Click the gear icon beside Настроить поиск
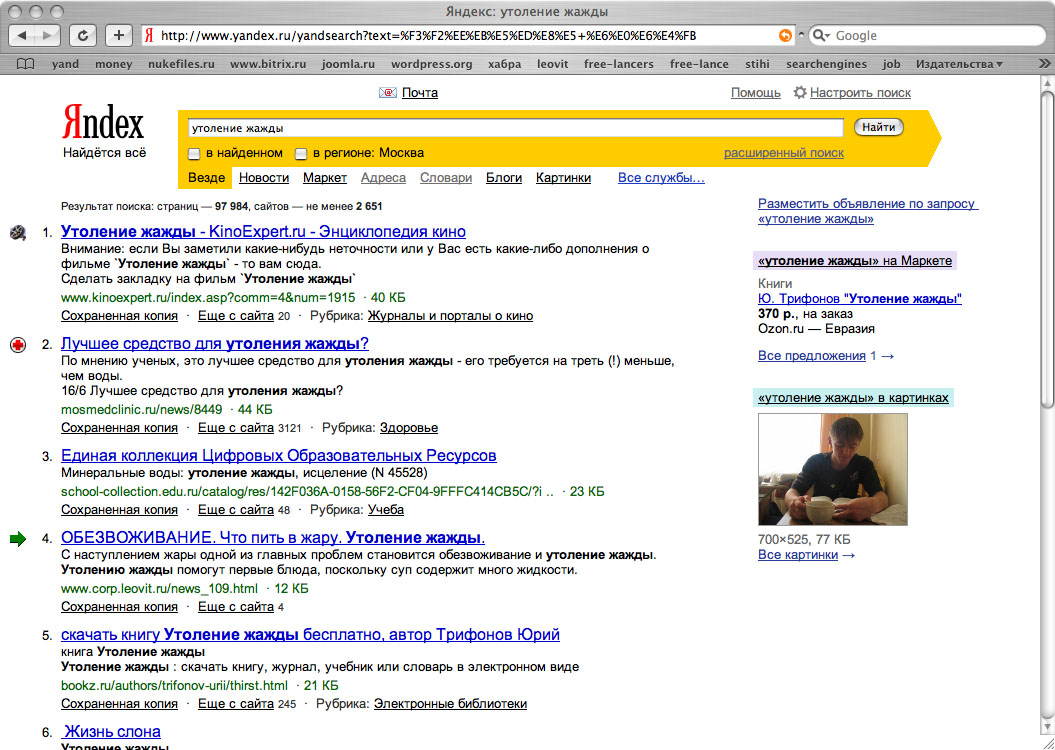 [x=799, y=92]
